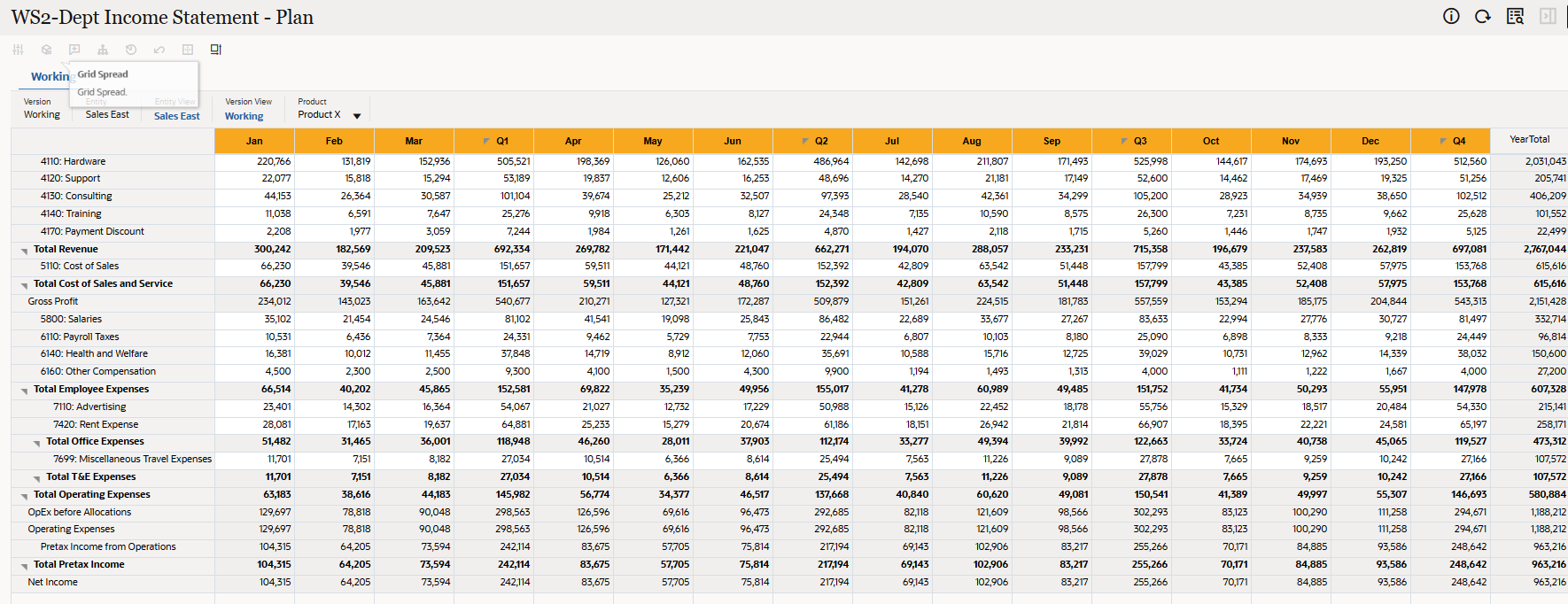
Task: Select the 5800: Salaries row header
Action: (x=113, y=319)
